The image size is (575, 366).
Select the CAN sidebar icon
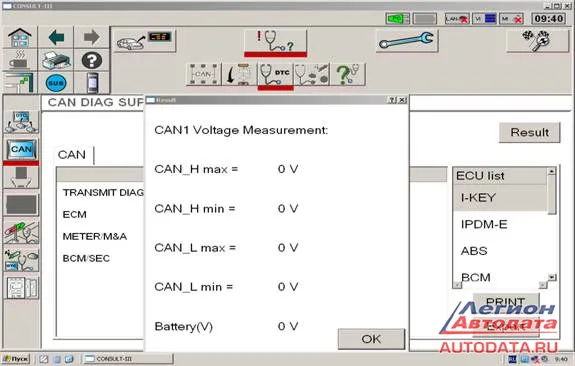tap(21, 150)
